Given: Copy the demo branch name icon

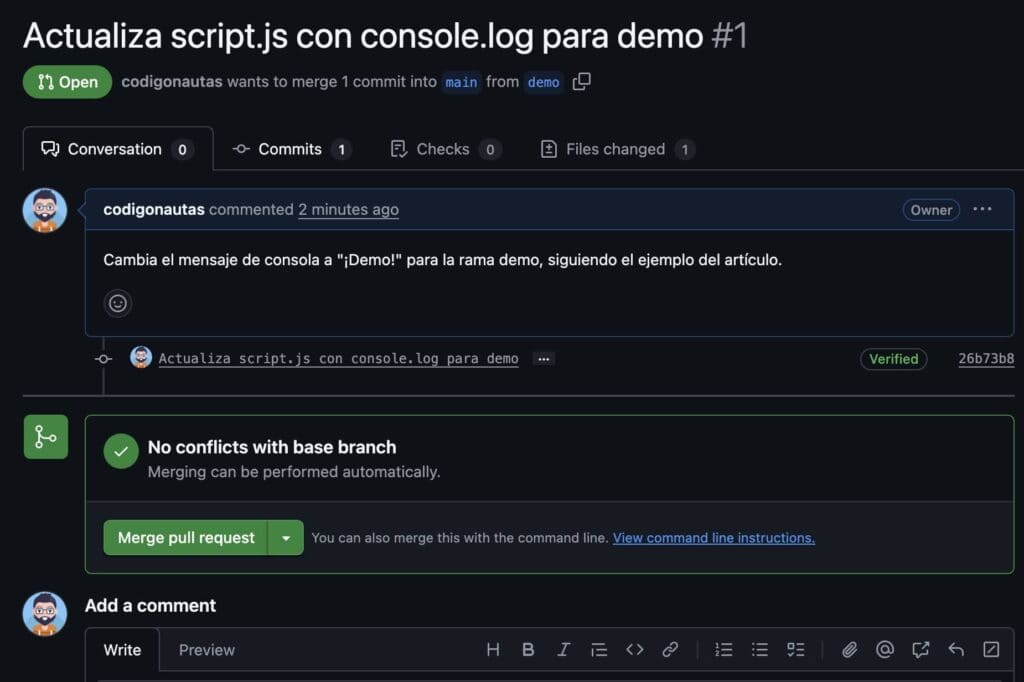Looking at the screenshot, I should [x=581, y=82].
